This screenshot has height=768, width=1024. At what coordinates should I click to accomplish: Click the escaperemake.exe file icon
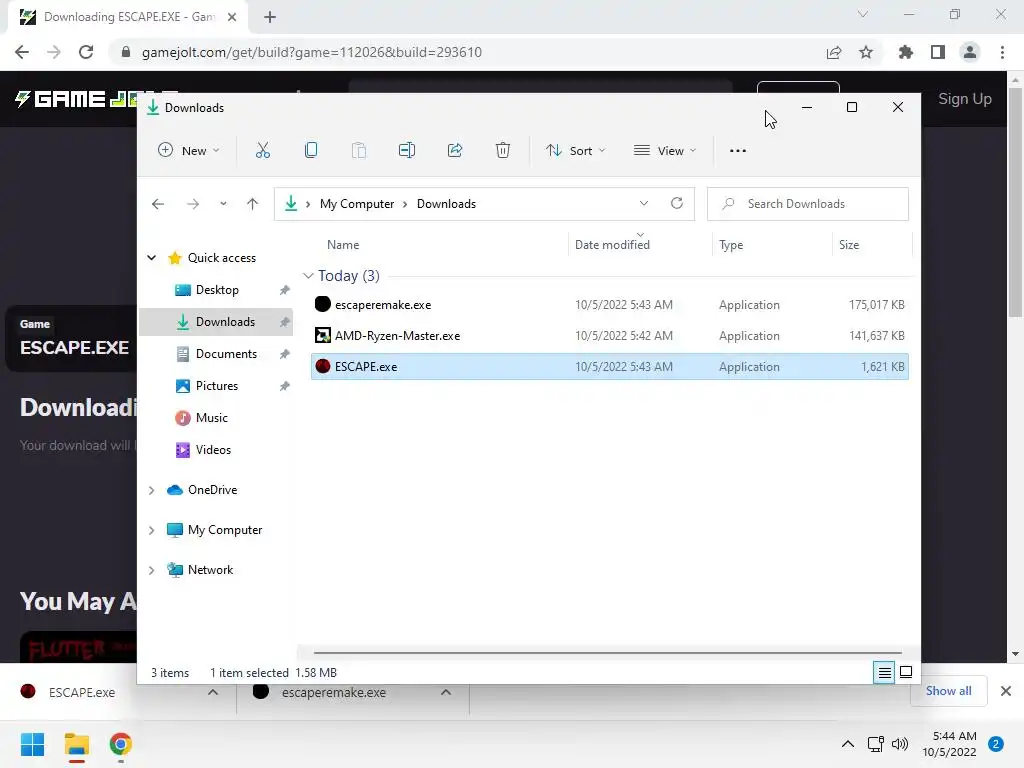pyautogui.click(x=323, y=304)
